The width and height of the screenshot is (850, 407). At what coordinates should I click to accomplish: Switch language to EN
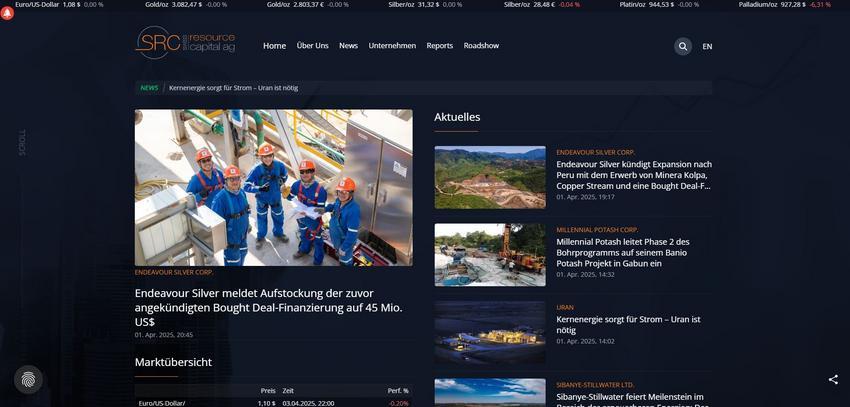click(707, 47)
